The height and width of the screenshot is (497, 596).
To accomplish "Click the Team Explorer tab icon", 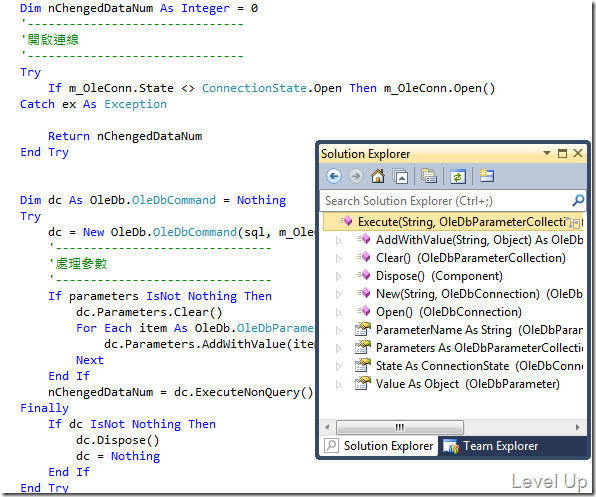I will [x=451, y=446].
